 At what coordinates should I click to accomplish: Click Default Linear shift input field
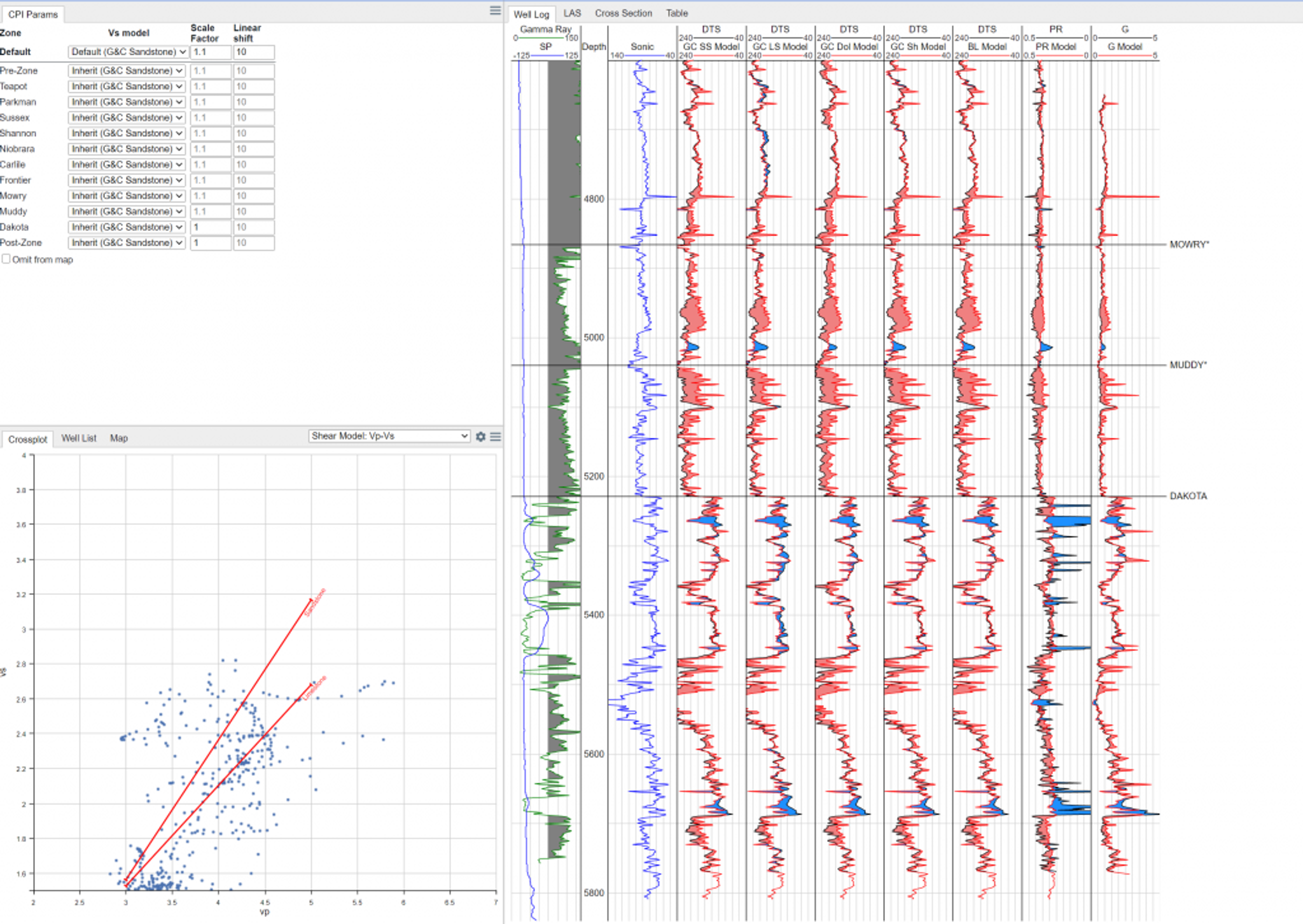(x=253, y=52)
